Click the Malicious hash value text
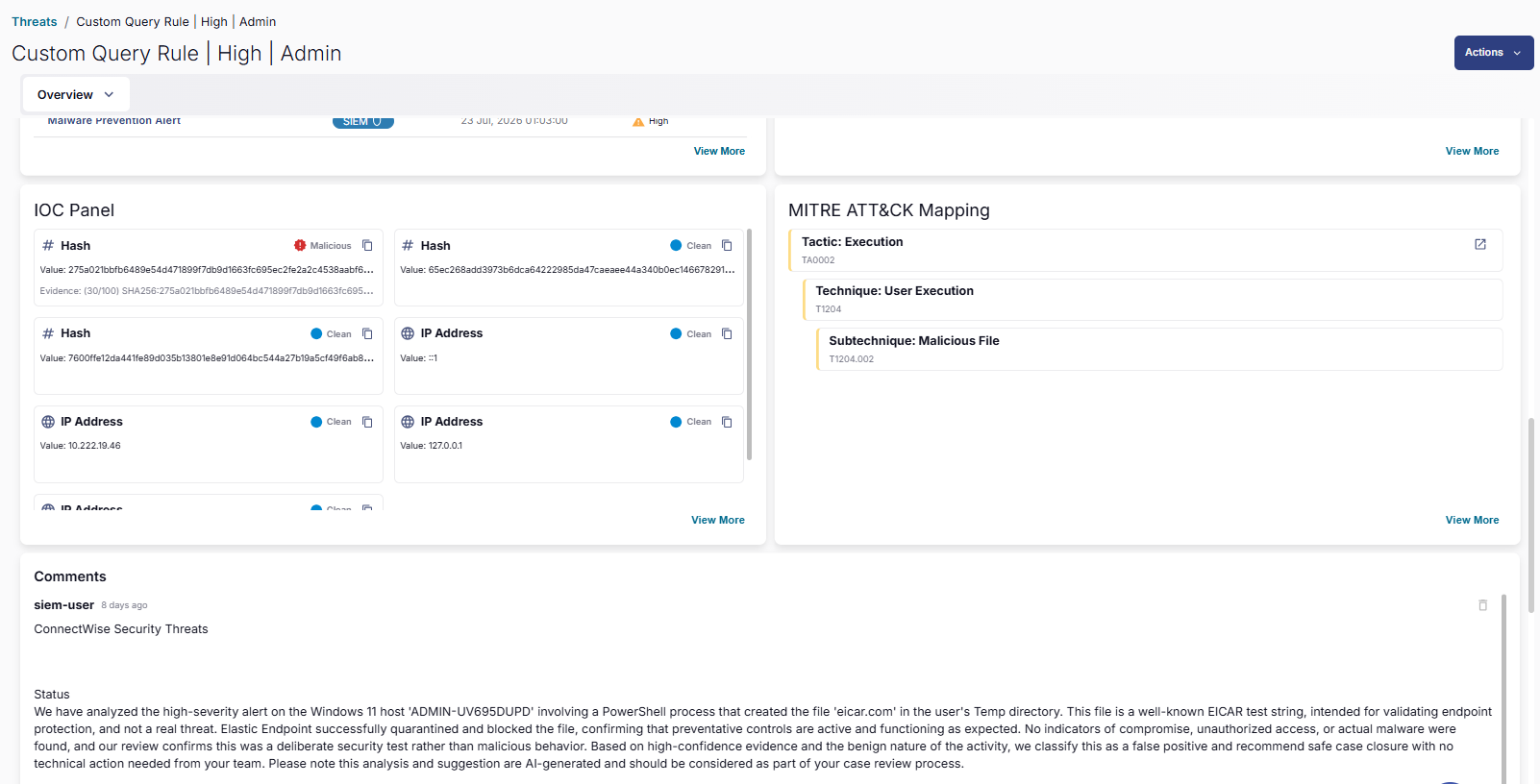 pyautogui.click(x=207, y=270)
